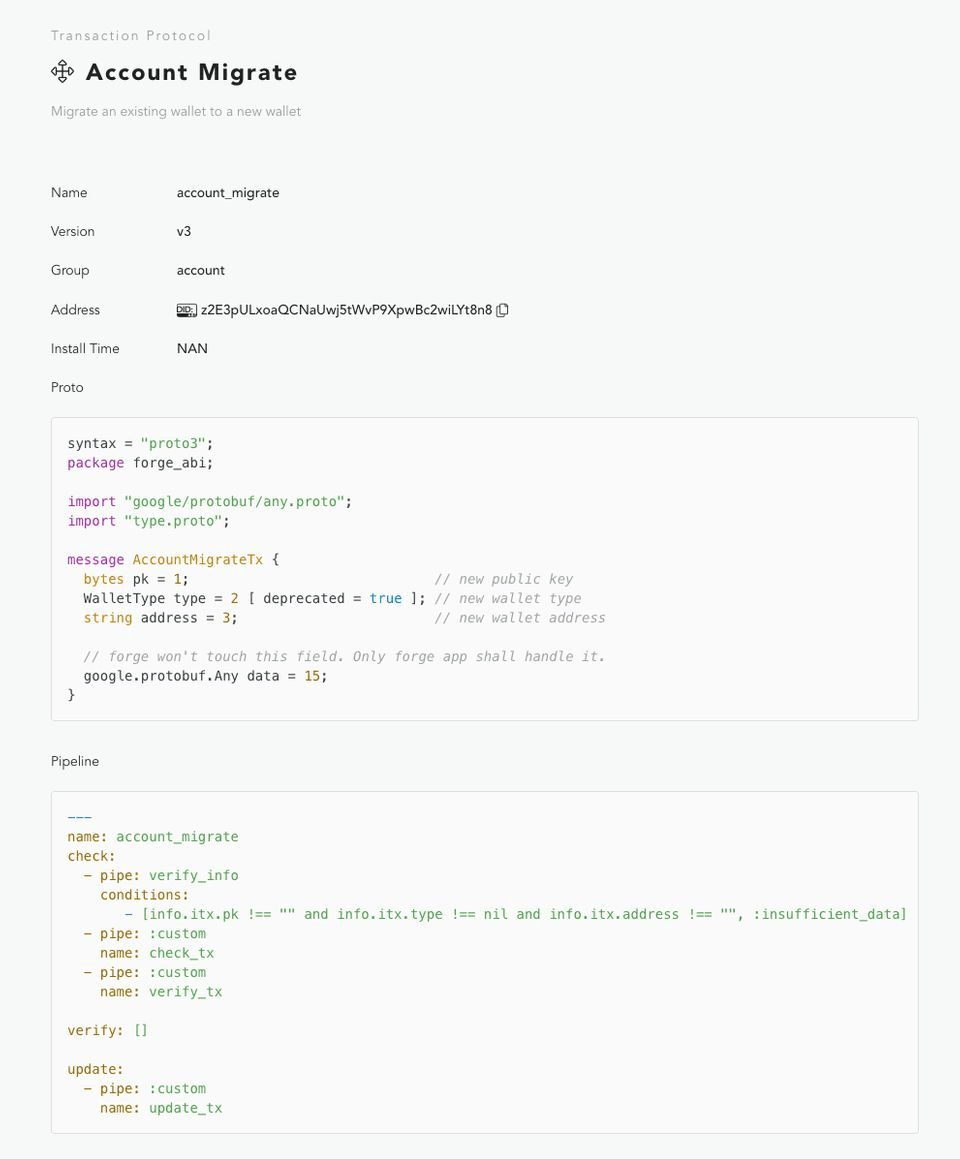Click the deprecated = true option in proto
This screenshot has height=1159, width=960.
coord(333,598)
